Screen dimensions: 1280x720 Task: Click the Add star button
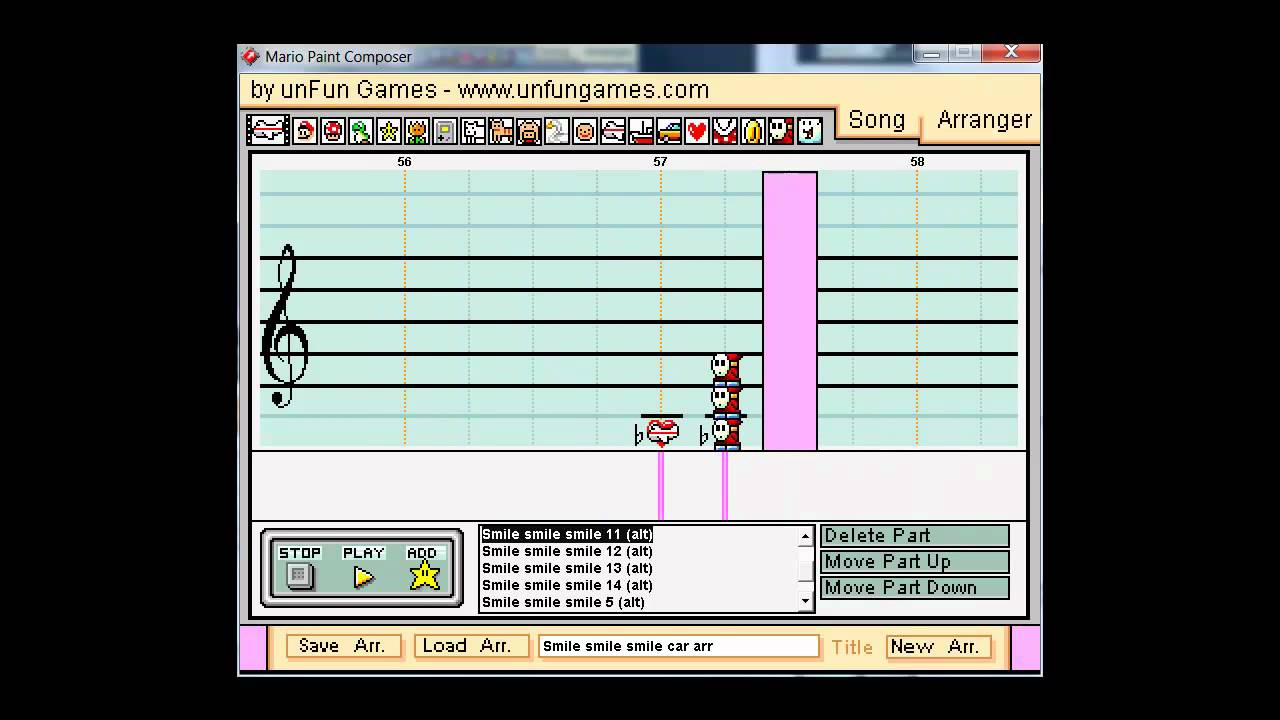pos(424,575)
